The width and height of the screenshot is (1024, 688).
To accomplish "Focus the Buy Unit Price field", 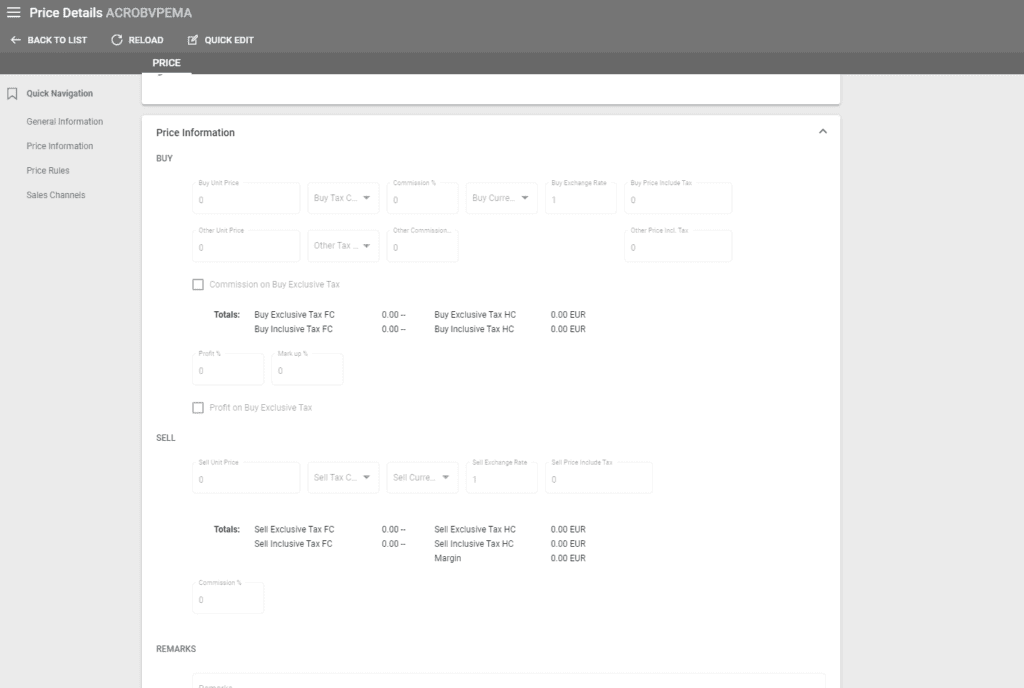I will pos(246,198).
